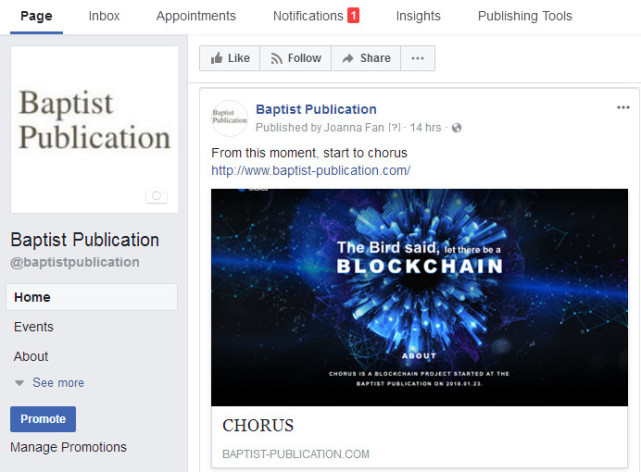
Task: Click the camera icon on profile picture
Action: pos(156,195)
